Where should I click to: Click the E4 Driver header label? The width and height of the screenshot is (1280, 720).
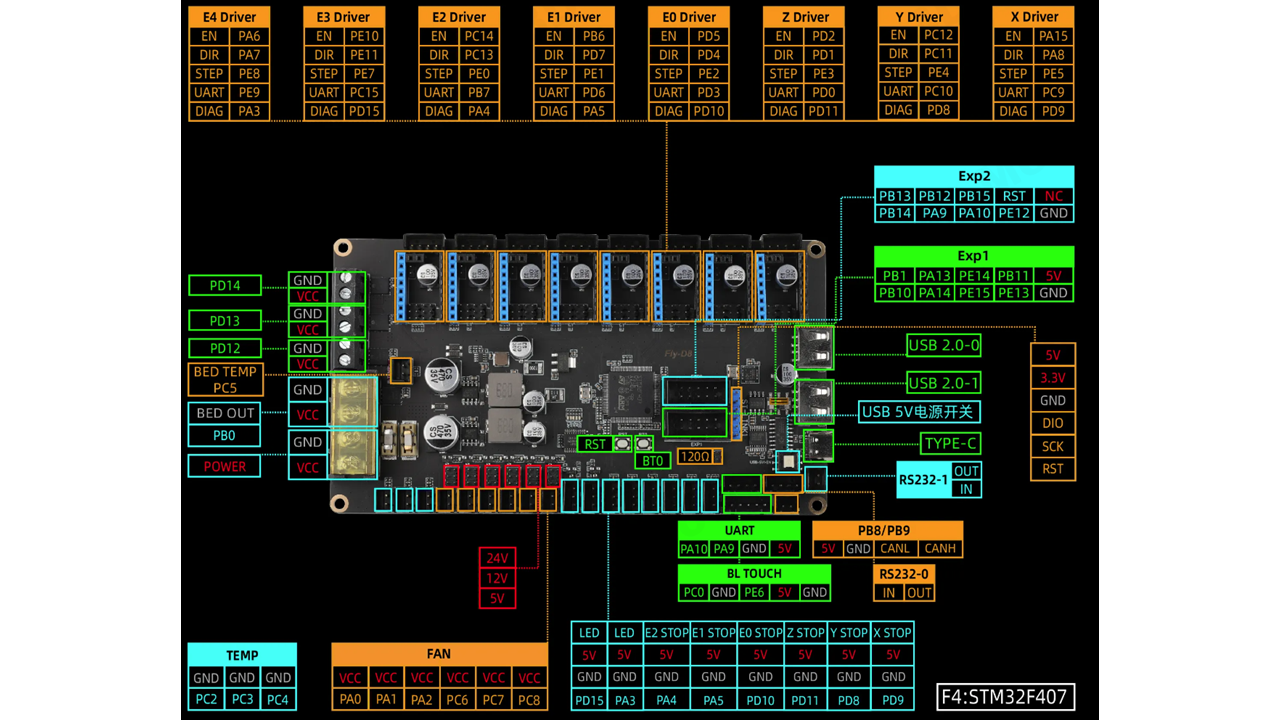tap(229, 17)
